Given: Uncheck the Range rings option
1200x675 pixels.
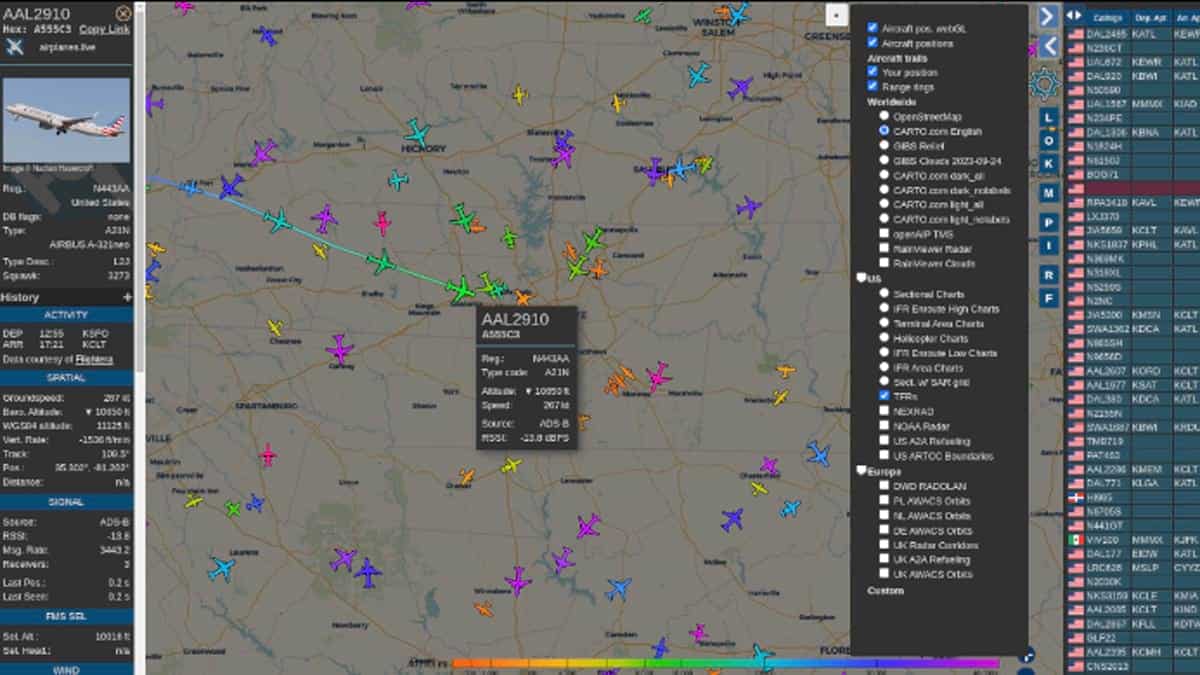Looking at the screenshot, I should point(873,86).
